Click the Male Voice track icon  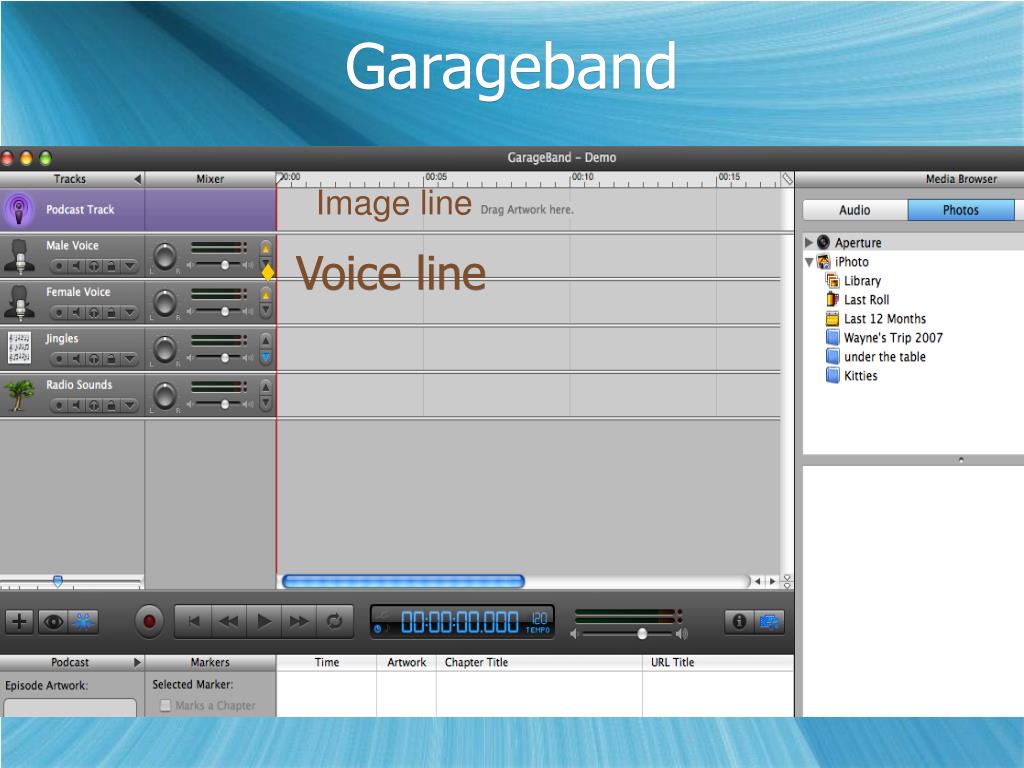[x=20, y=255]
